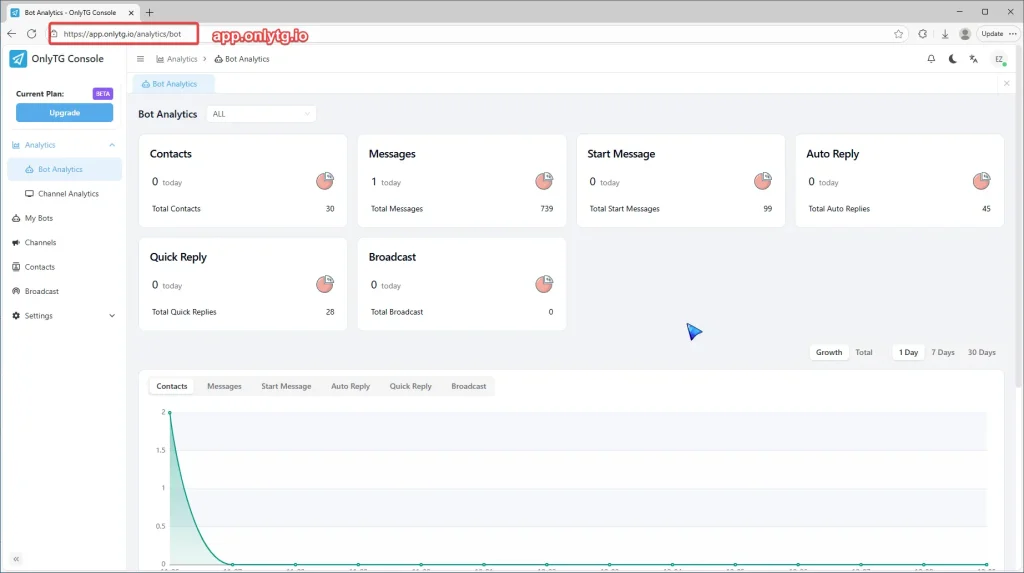This screenshot has width=1024, height=573.
Task: Click the Quick Reply card pie icon
Action: (x=325, y=284)
